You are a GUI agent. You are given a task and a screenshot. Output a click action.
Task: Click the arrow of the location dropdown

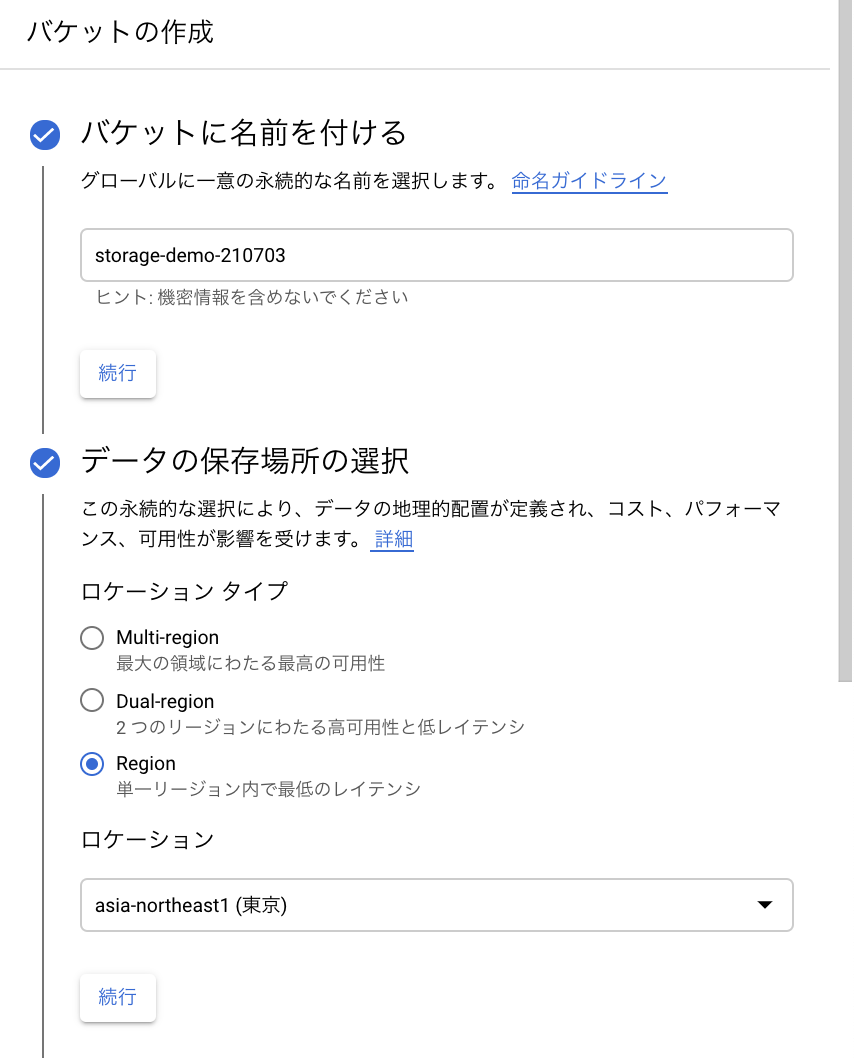coord(765,905)
